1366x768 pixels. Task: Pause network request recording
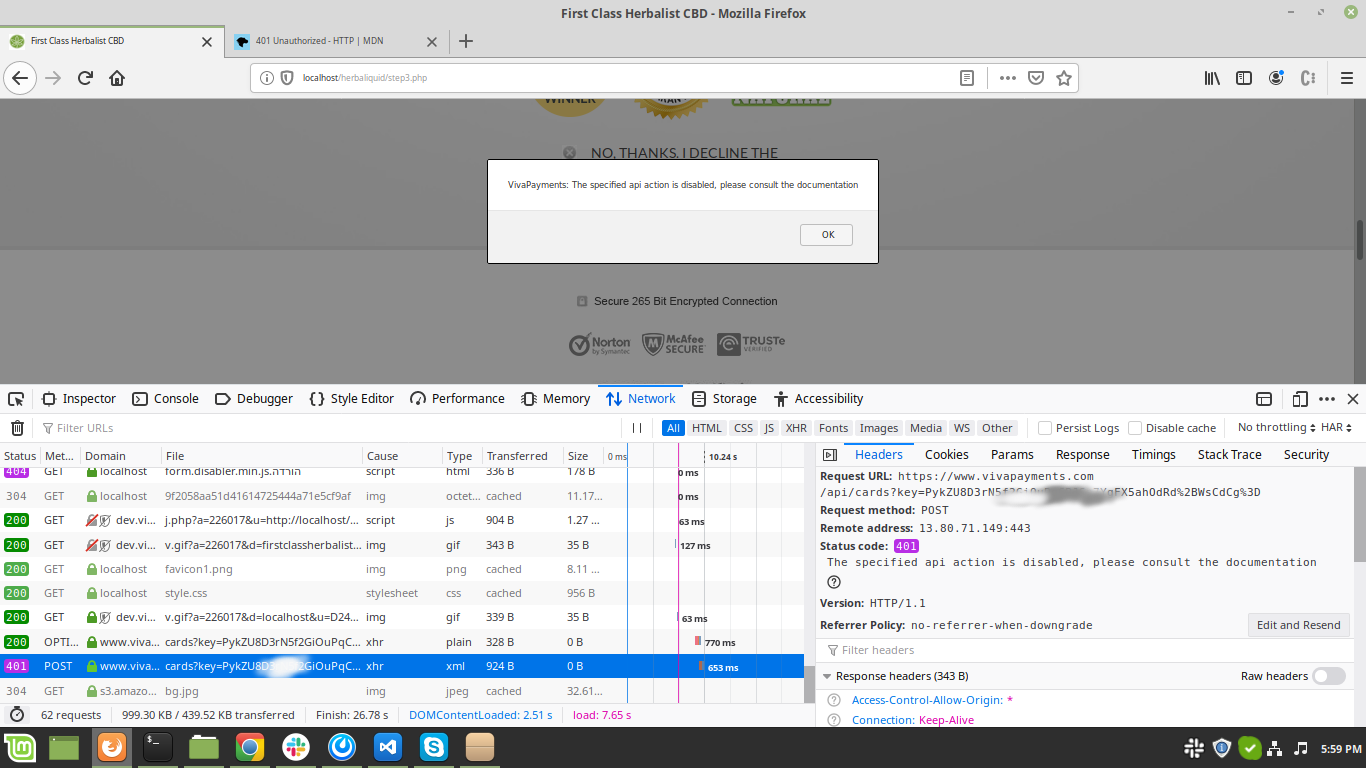tap(637, 427)
